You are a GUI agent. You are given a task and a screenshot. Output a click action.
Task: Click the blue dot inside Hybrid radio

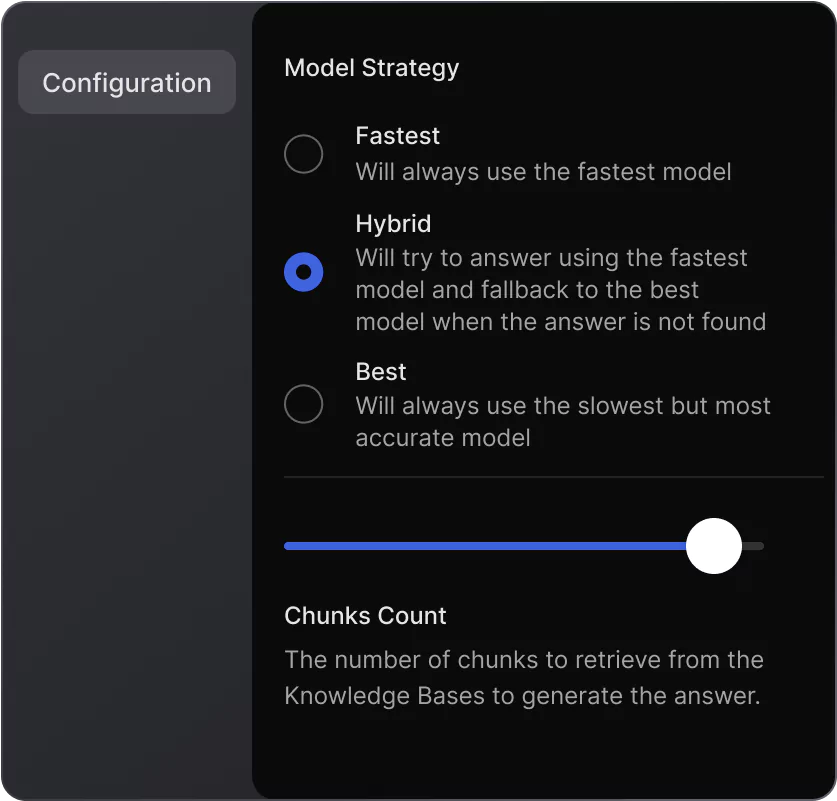pyautogui.click(x=303, y=272)
